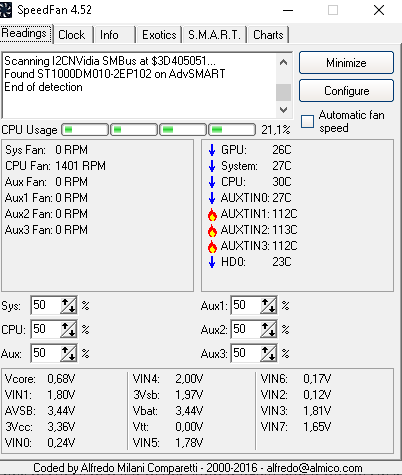Click the blue down arrow beside System temperature
402x475 pixels.
pyautogui.click(x=212, y=166)
